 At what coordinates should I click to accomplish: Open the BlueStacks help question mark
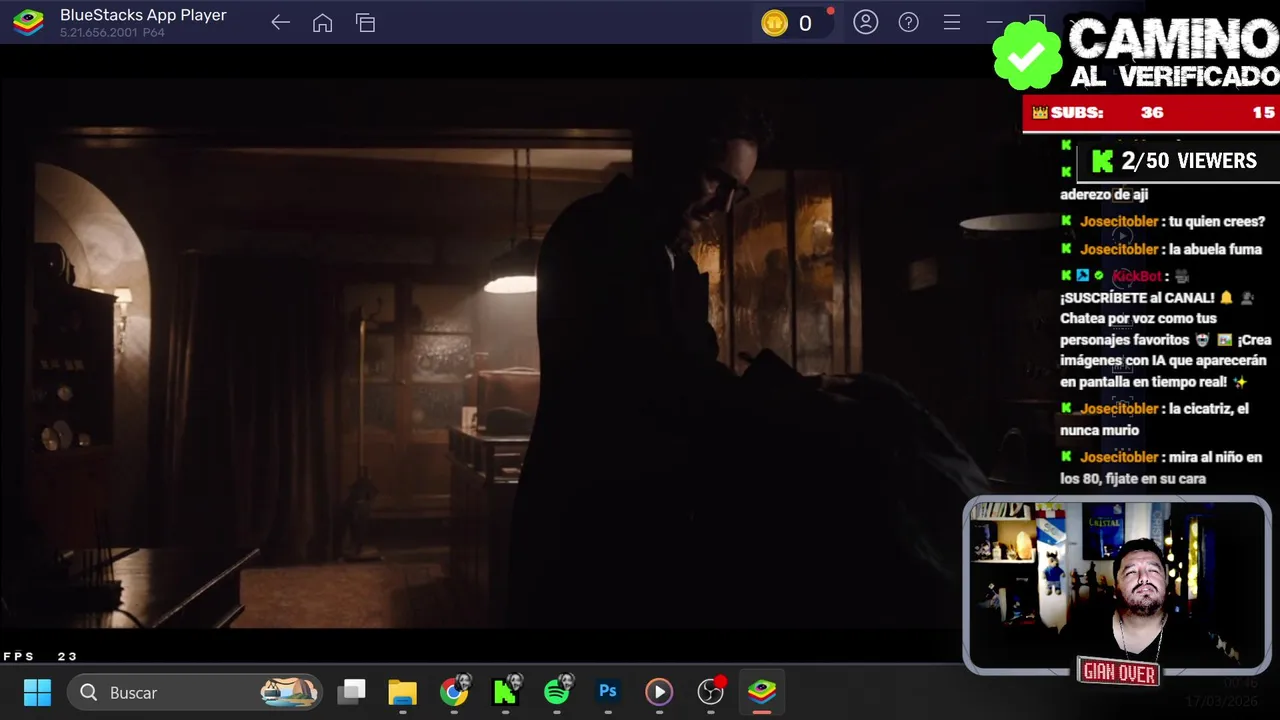pyautogui.click(x=908, y=22)
